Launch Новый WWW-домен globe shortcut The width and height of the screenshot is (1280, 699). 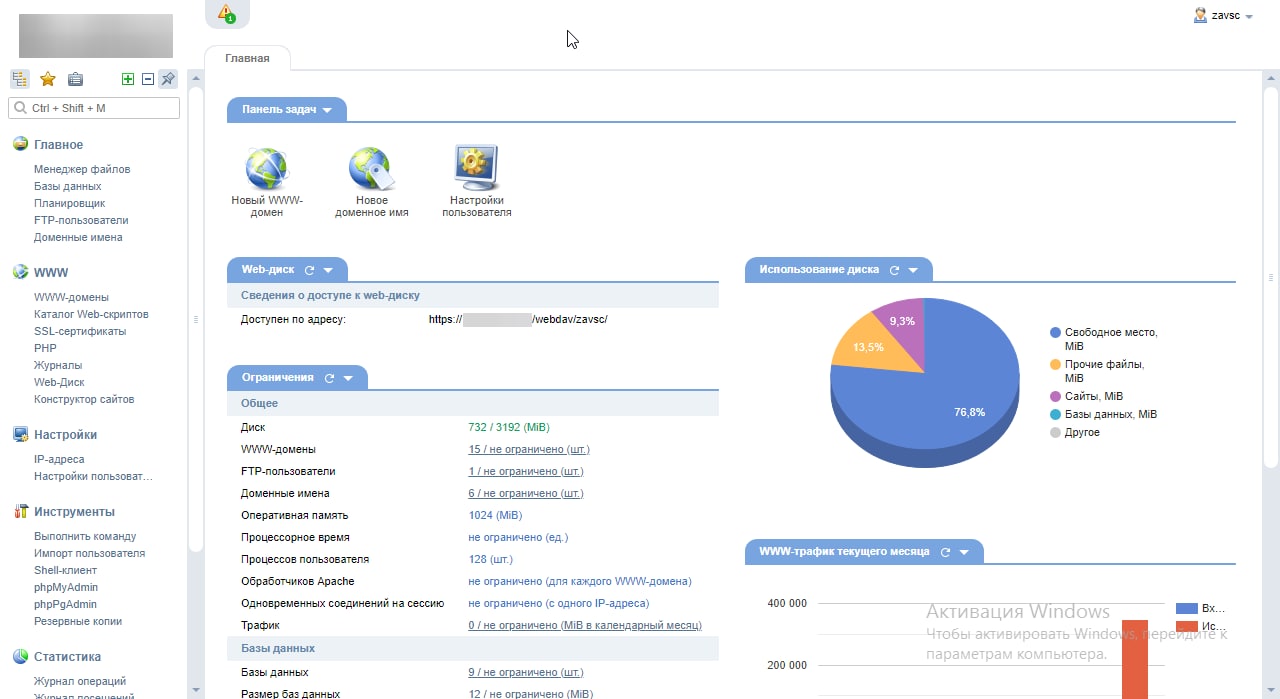[x=267, y=168]
